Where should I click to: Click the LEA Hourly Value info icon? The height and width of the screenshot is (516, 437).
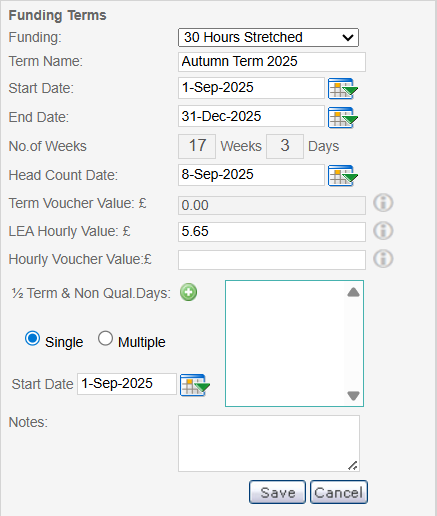[x=383, y=231]
